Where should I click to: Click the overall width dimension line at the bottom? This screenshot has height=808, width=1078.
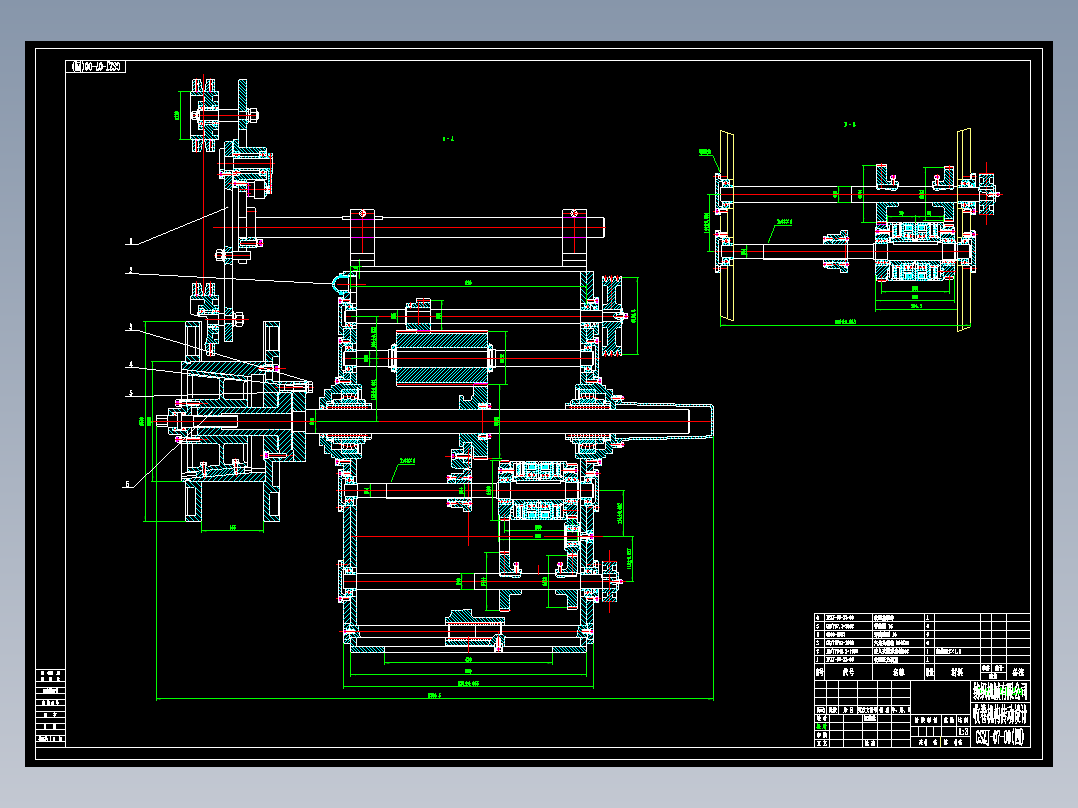click(434, 699)
